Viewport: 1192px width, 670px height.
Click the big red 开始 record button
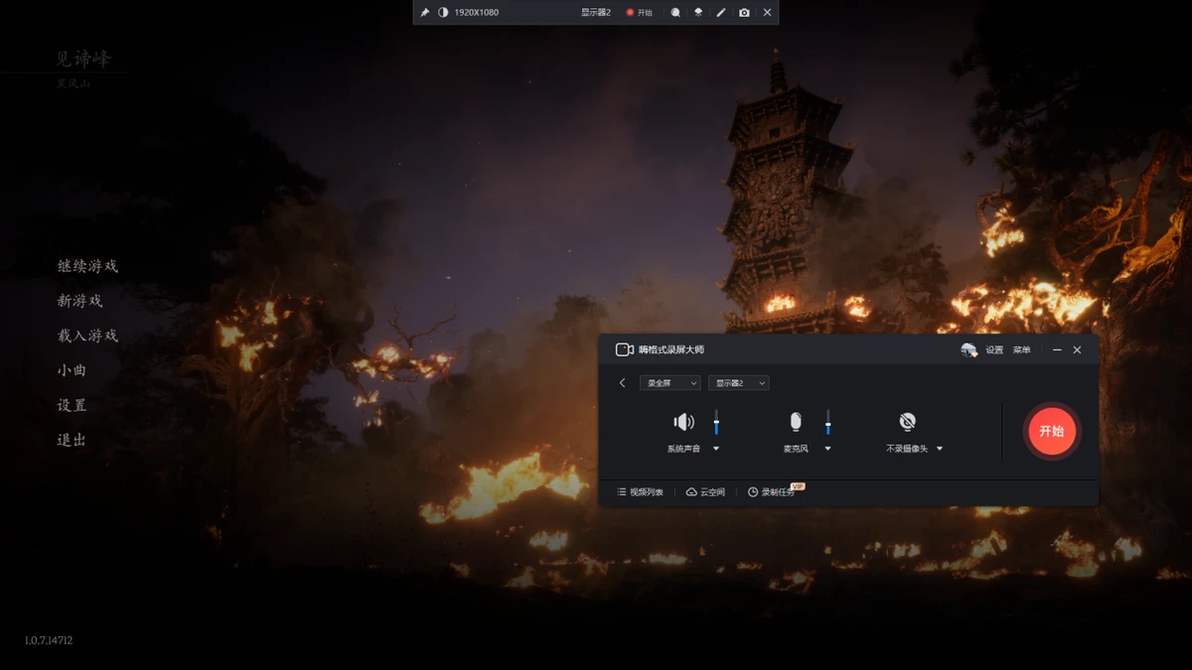click(1051, 431)
